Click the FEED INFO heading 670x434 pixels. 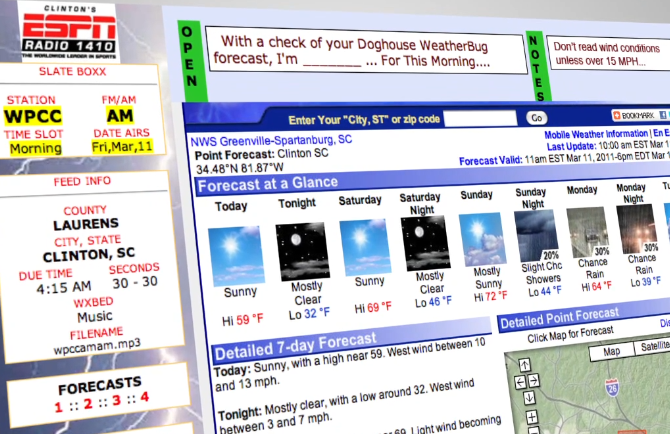point(82,181)
